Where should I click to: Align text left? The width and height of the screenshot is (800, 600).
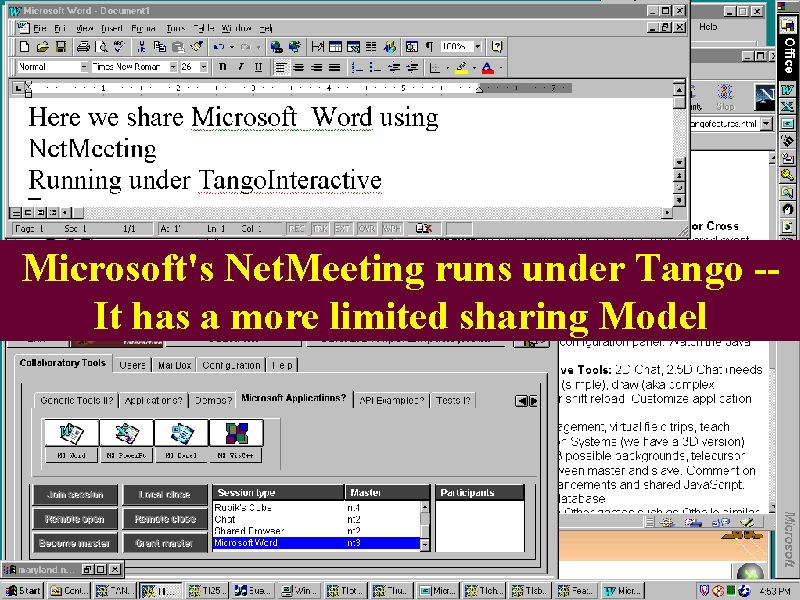[x=281, y=67]
